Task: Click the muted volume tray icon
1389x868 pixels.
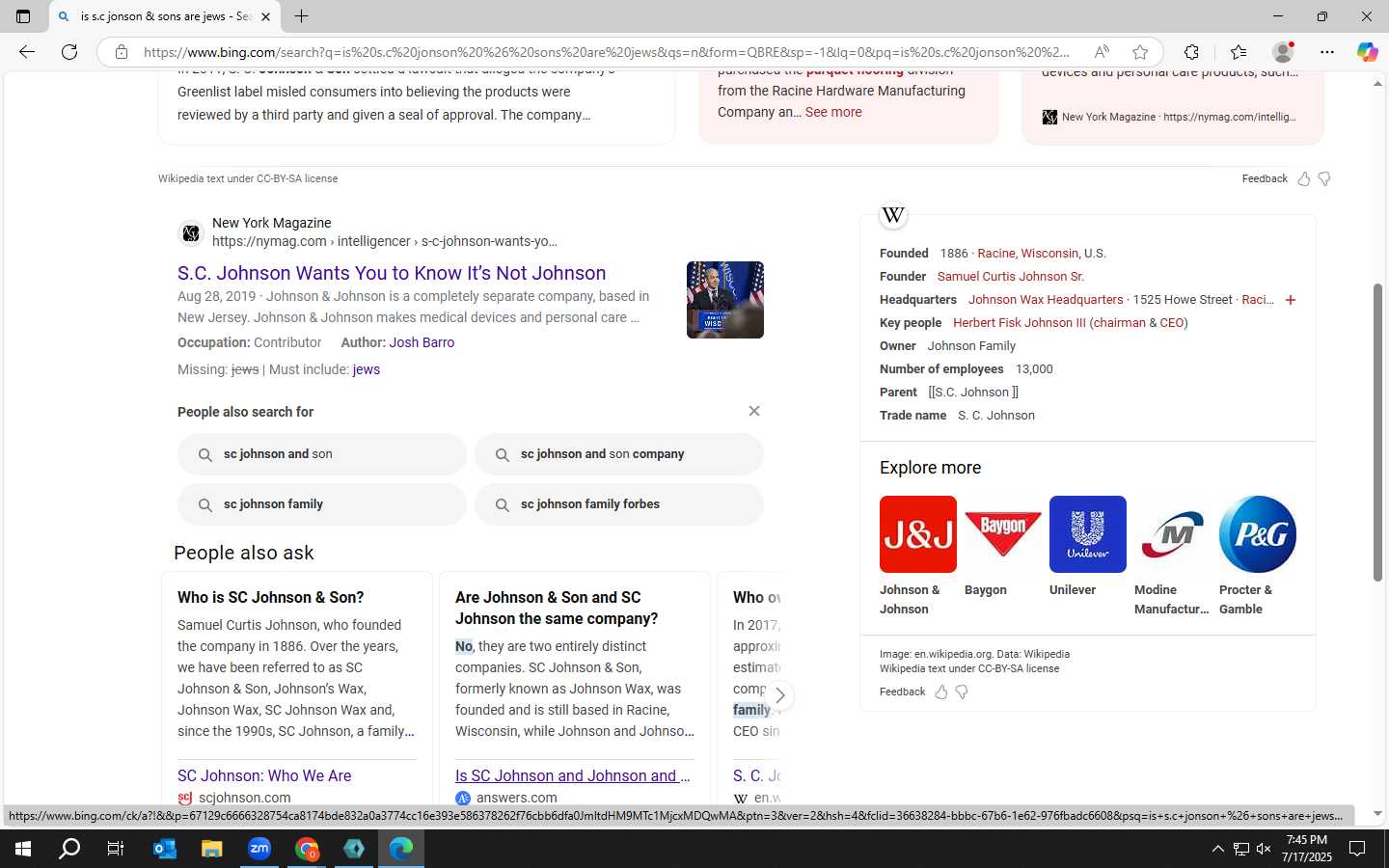Action: pyautogui.click(x=1264, y=849)
